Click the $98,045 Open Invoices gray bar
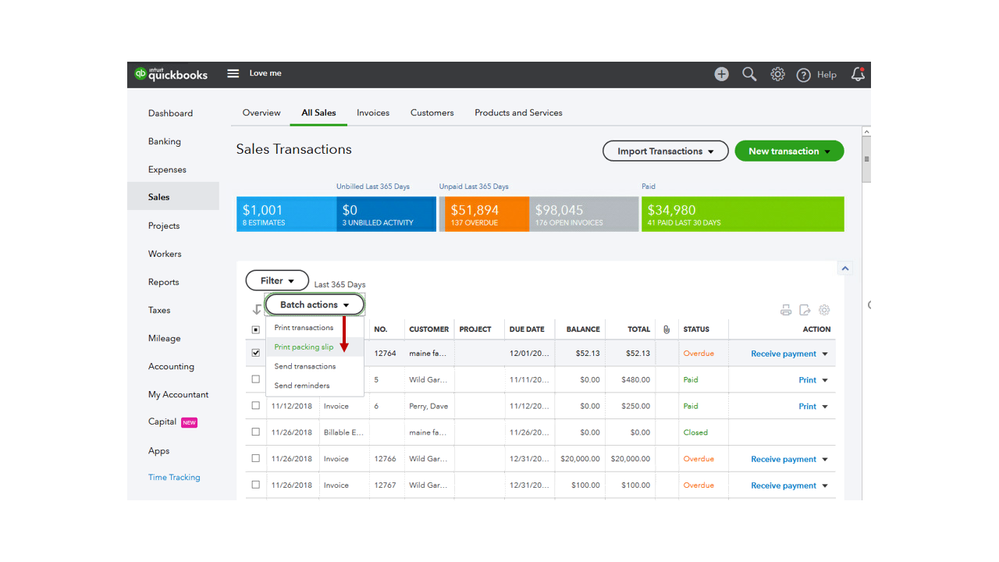 point(584,214)
